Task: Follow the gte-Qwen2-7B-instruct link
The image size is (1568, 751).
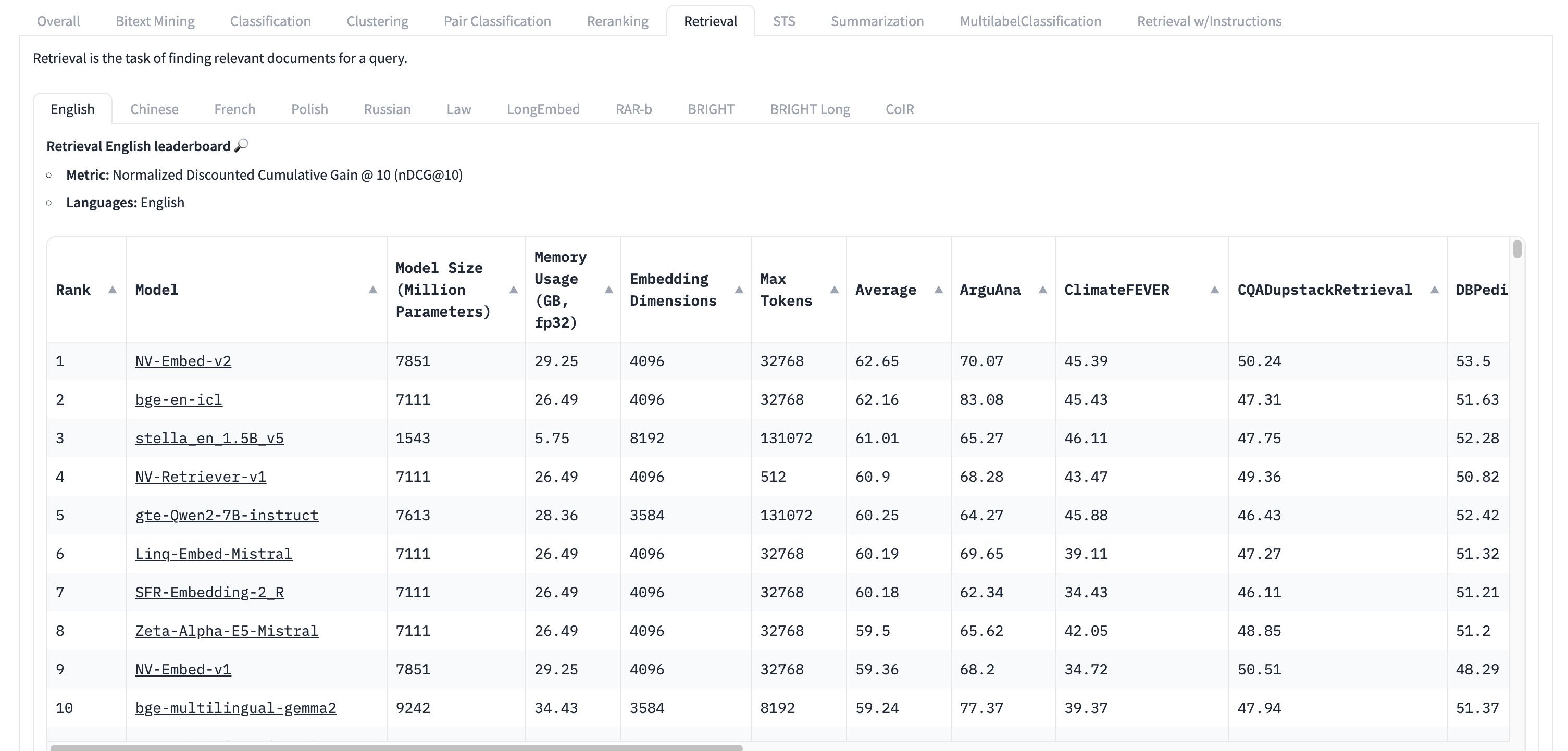Action: (227, 516)
